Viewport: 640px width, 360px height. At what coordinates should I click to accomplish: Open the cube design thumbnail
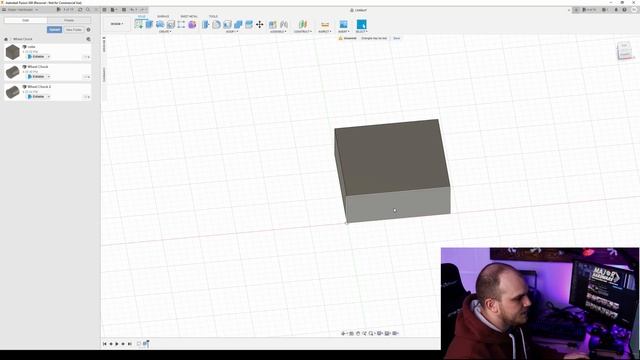pyautogui.click(x=13, y=52)
